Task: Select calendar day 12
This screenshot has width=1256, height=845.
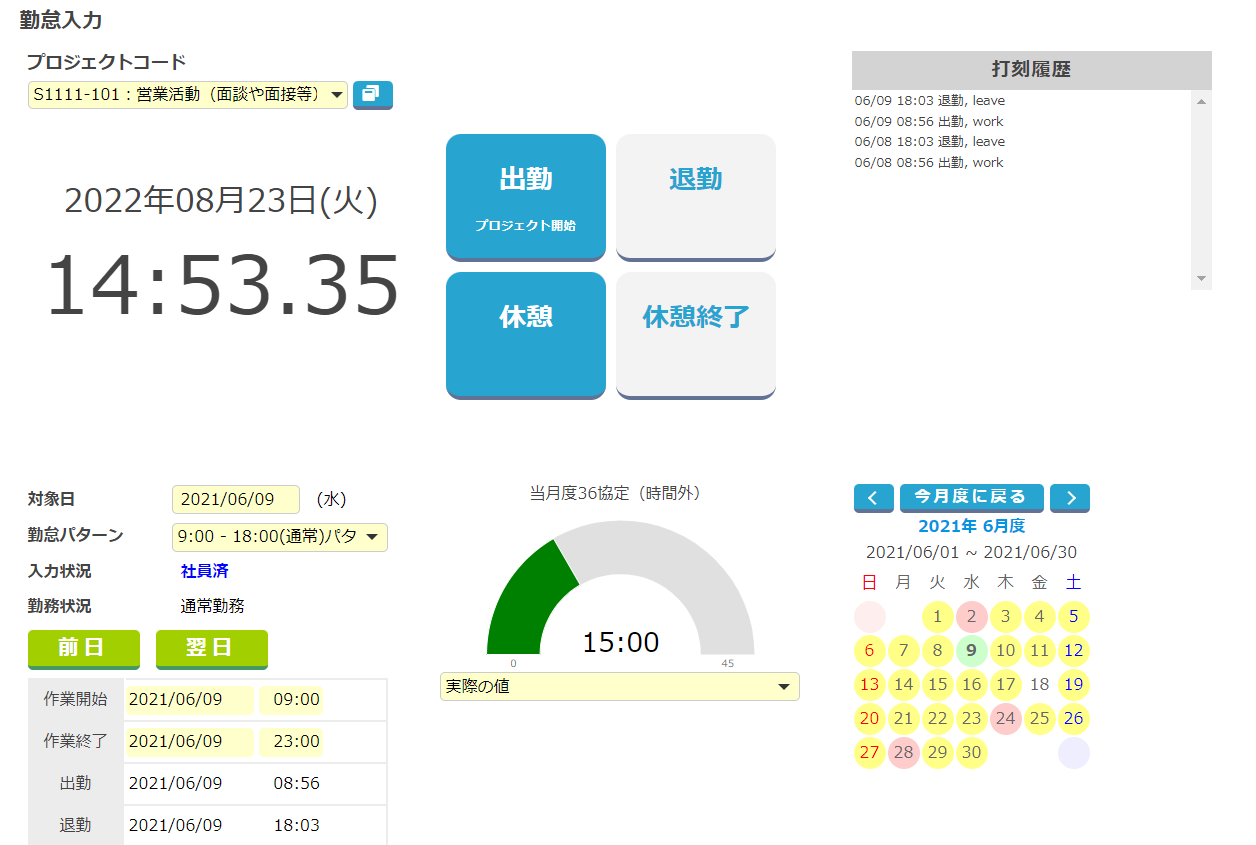Action: [1074, 651]
